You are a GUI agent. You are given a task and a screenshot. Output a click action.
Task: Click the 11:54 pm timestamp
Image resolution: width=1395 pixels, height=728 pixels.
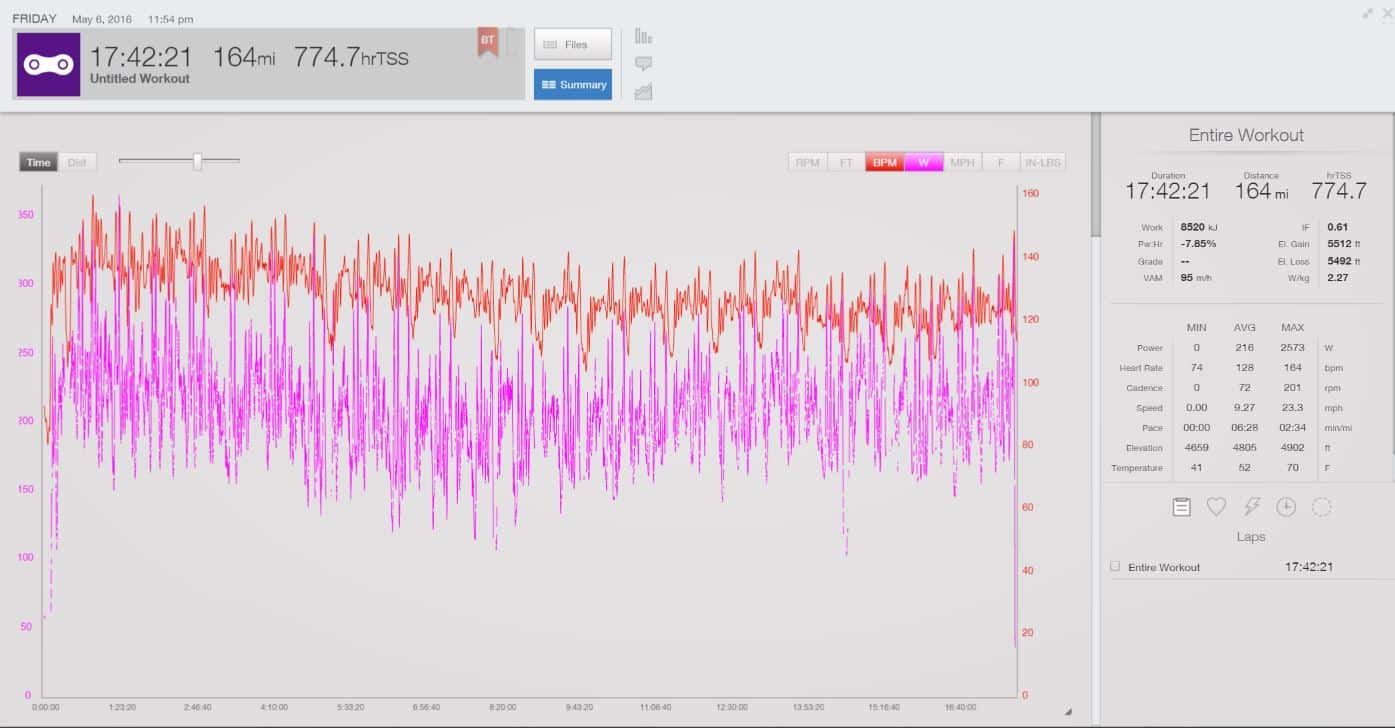170,19
